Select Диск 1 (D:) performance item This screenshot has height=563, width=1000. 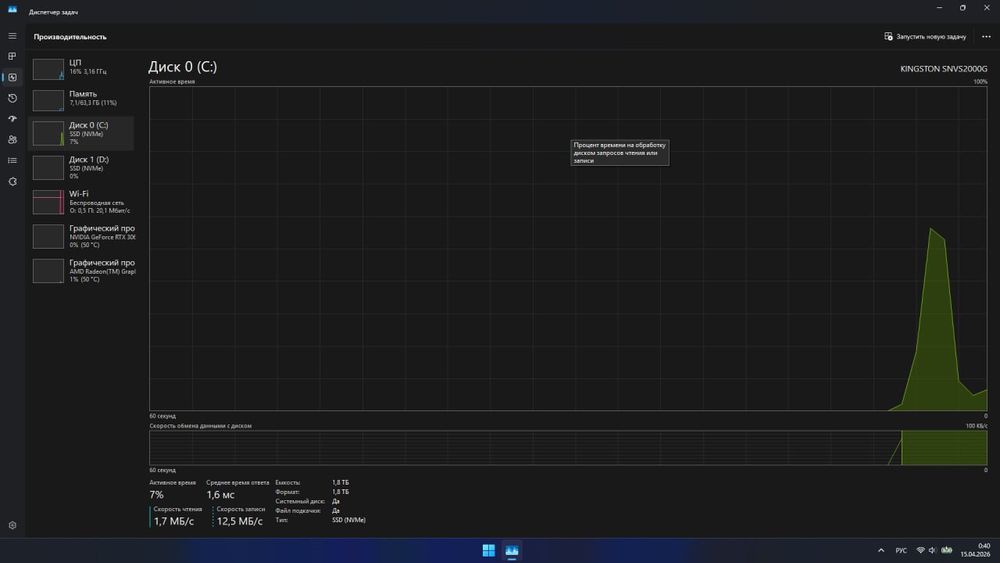tap(82, 168)
